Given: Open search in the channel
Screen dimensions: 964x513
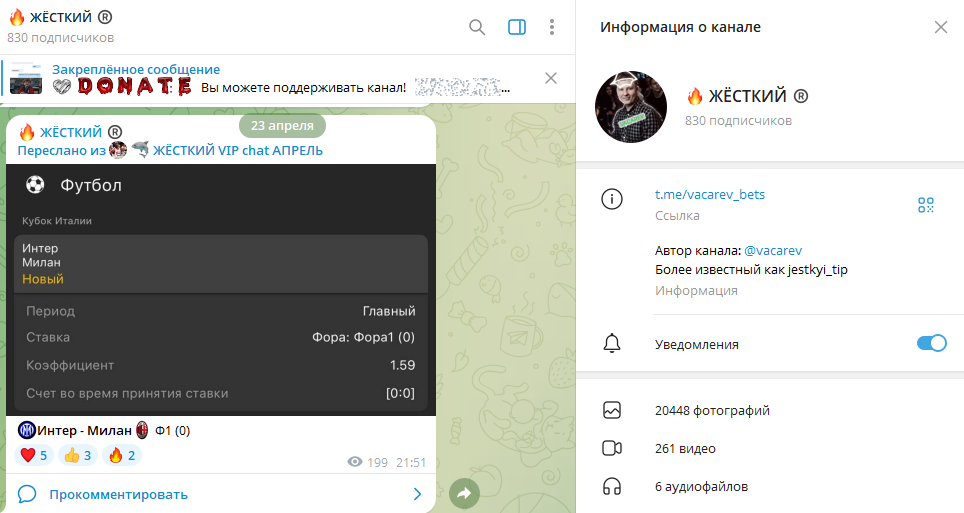Looking at the screenshot, I should (x=477, y=27).
